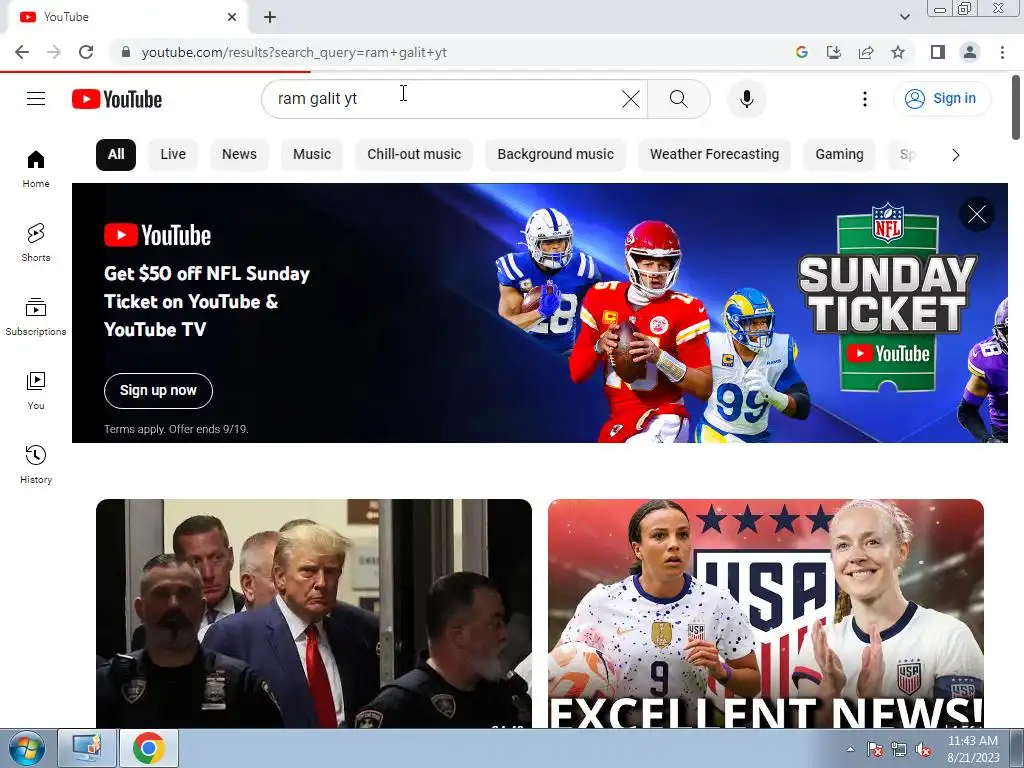Open the YouTube hamburger guide menu
The height and width of the screenshot is (768, 1024).
coord(36,99)
